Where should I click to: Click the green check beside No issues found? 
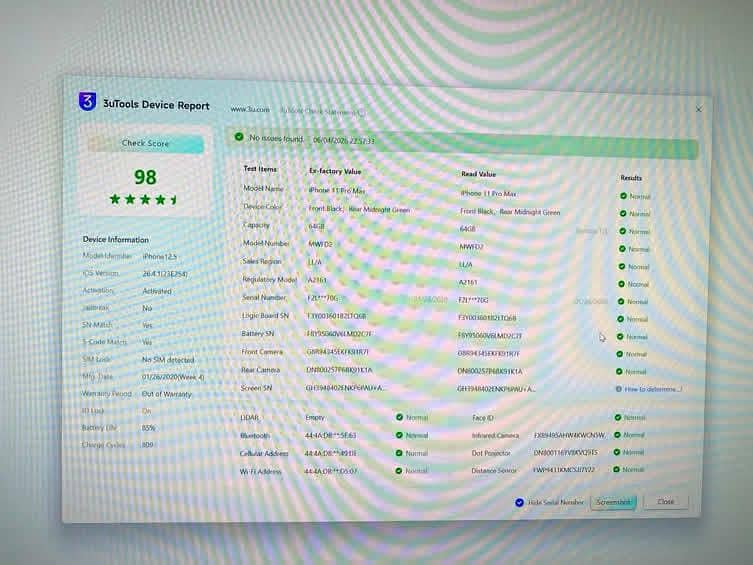pos(239,137)
